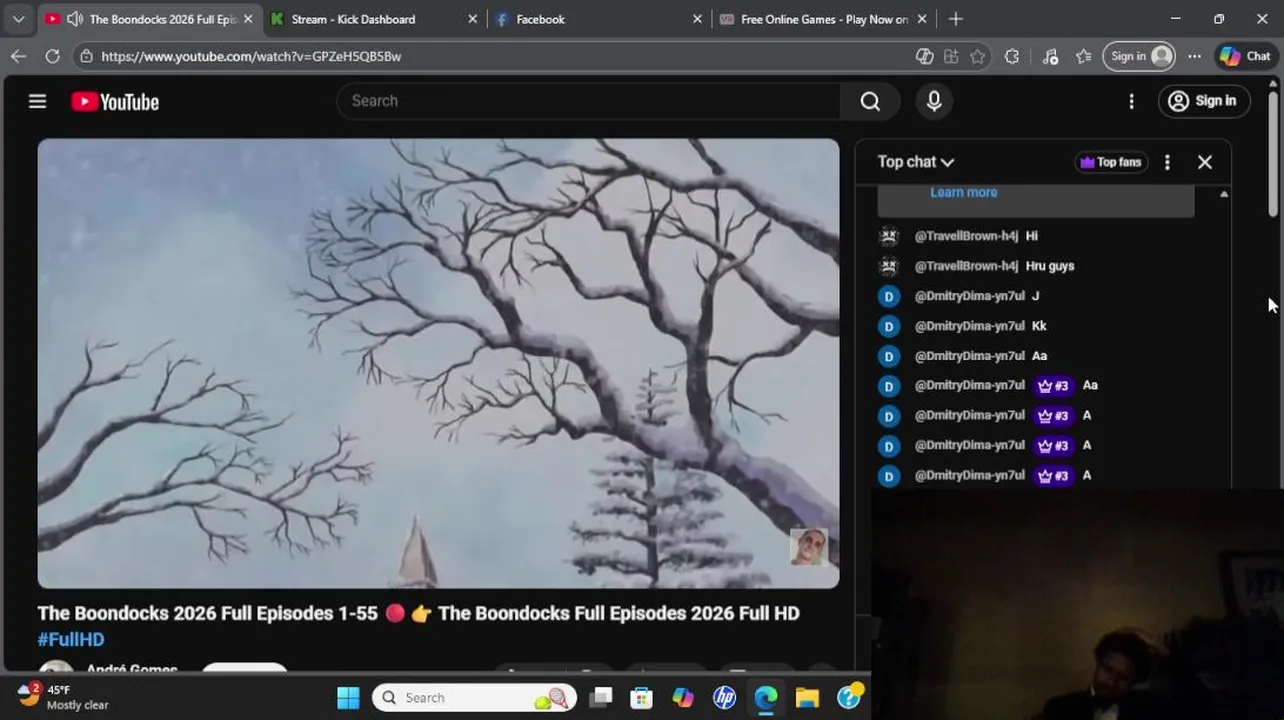Go to the YouTube home logo
This screenshot has width=1284, height=720.
(115, 102)
